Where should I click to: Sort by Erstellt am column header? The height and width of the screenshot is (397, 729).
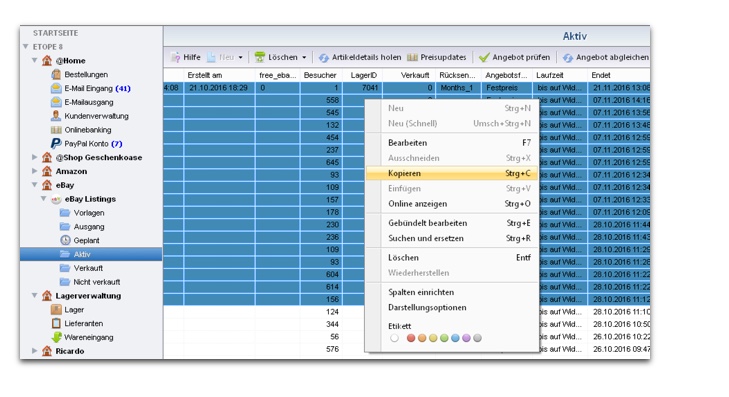click(219, 75)
